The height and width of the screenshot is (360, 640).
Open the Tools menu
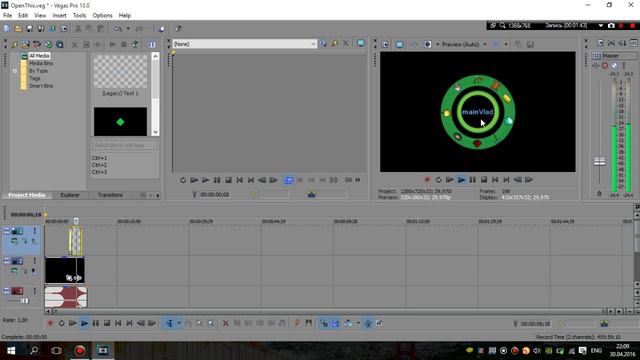coord(80,16)
